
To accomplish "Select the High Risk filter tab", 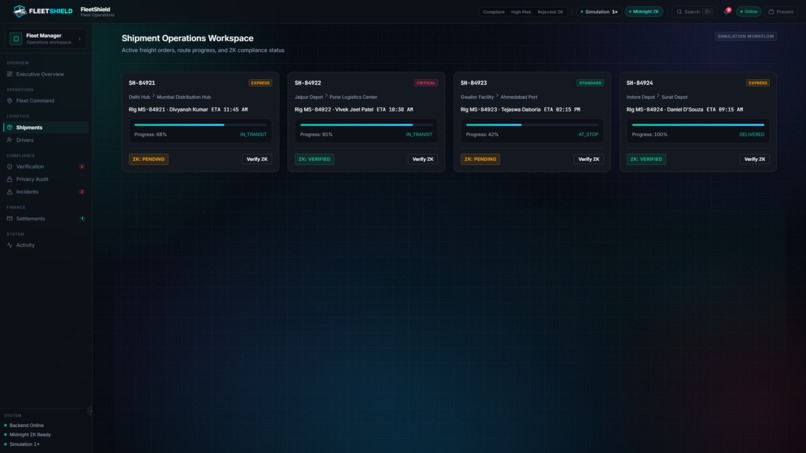I will (x=521, y=12).
